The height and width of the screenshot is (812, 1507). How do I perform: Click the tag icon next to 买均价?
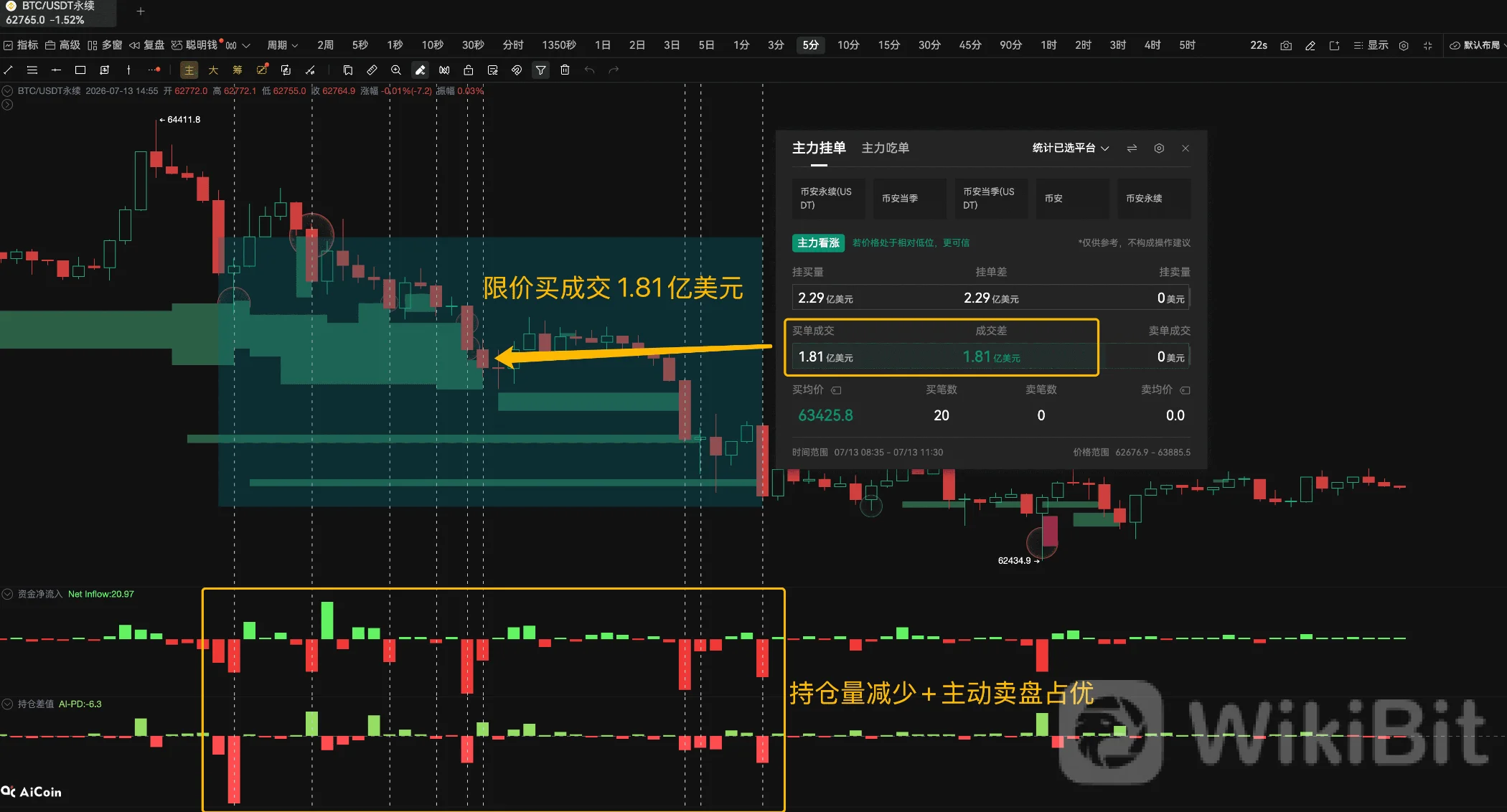point(836,390)
